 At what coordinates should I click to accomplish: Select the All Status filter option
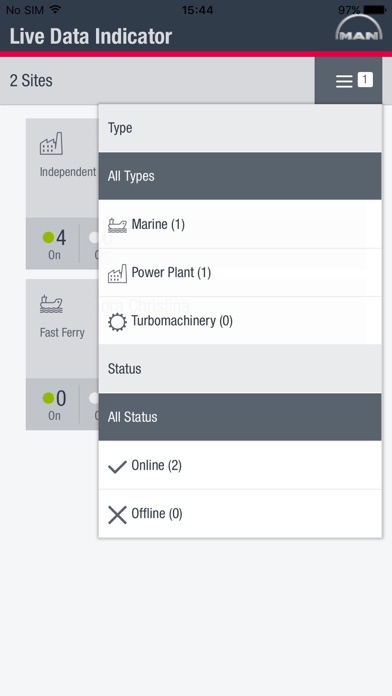(240, 417)
